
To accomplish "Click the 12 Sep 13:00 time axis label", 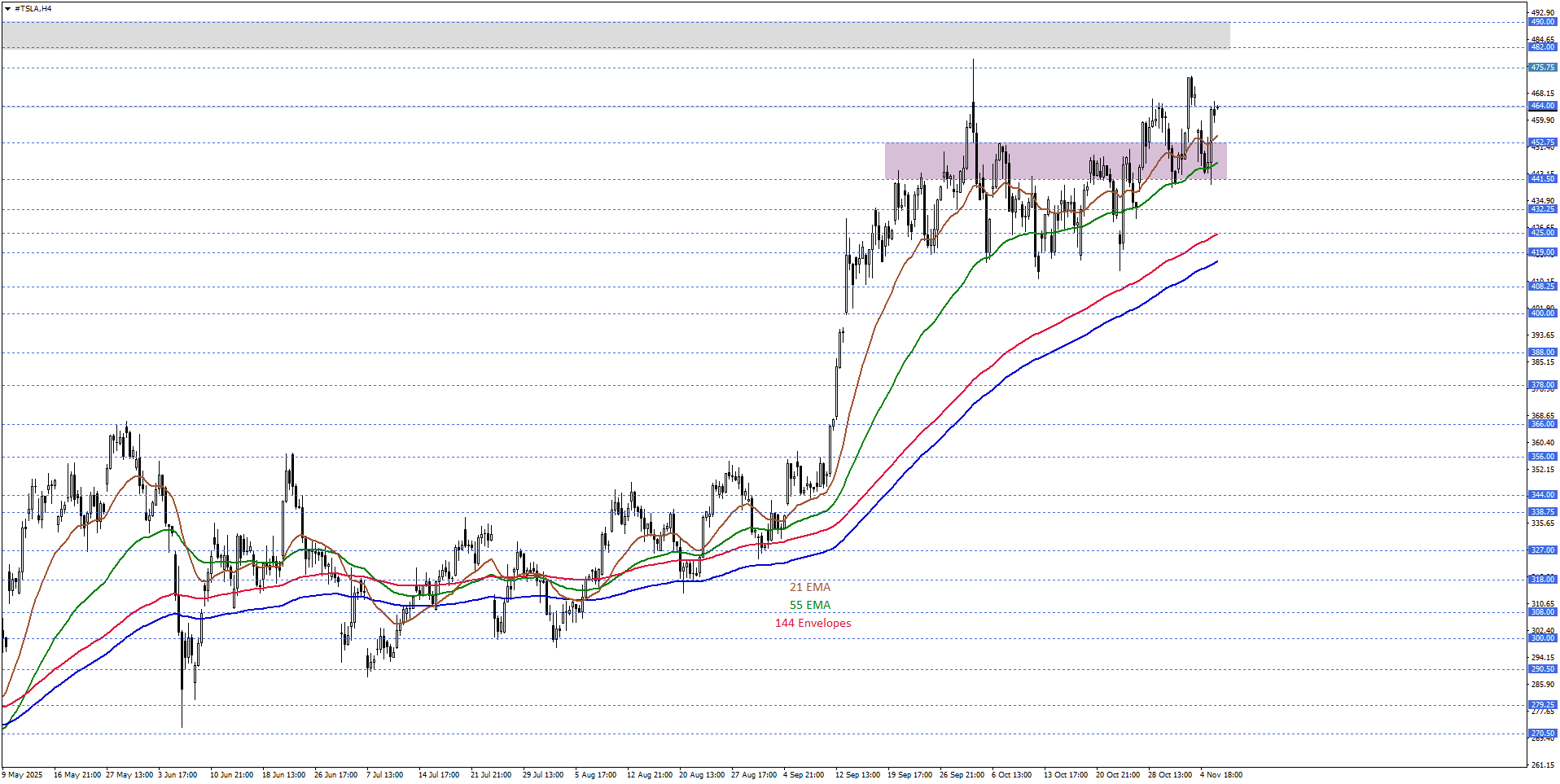I will [857, 775].
